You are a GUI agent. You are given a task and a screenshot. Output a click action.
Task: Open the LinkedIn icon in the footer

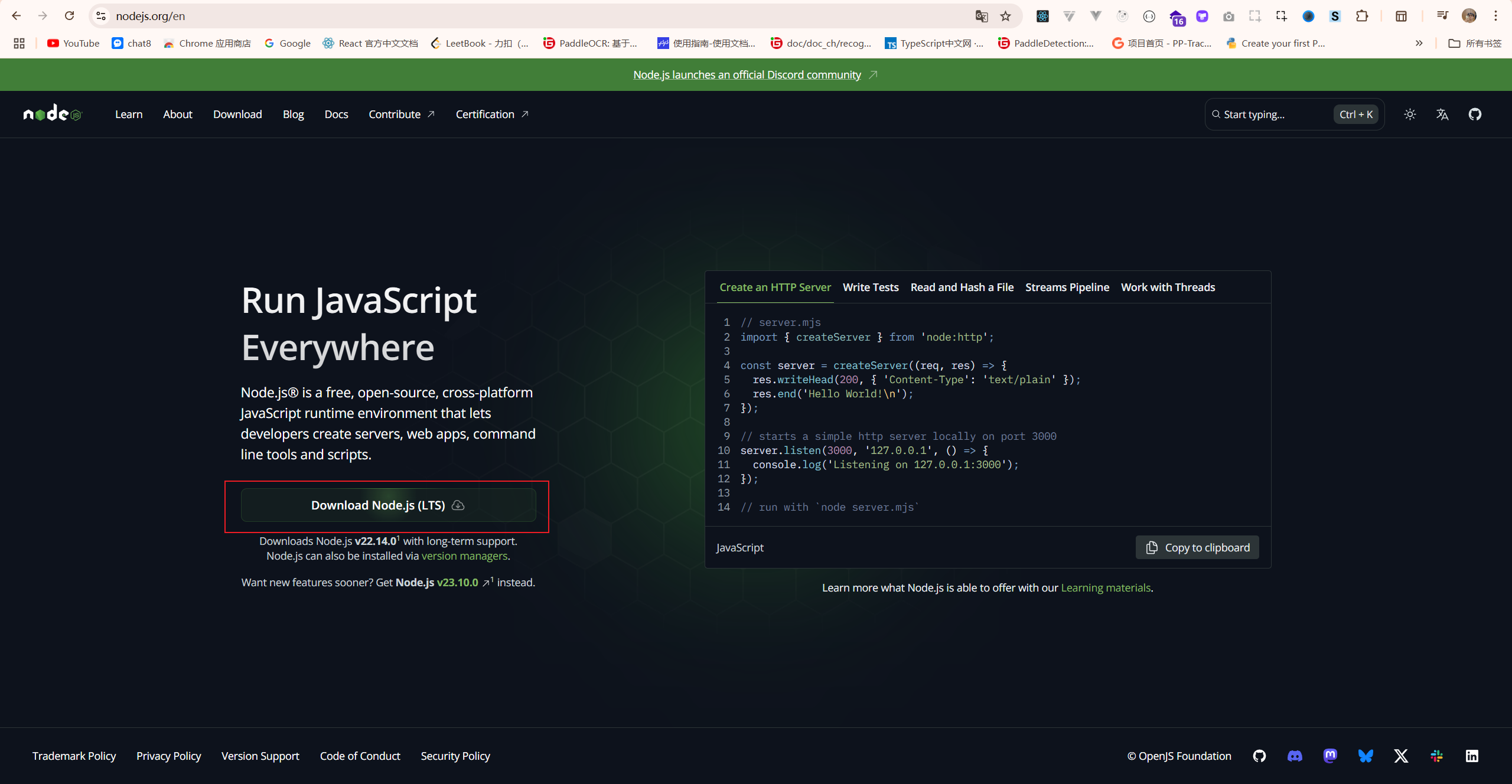(x=1472, y=756)
